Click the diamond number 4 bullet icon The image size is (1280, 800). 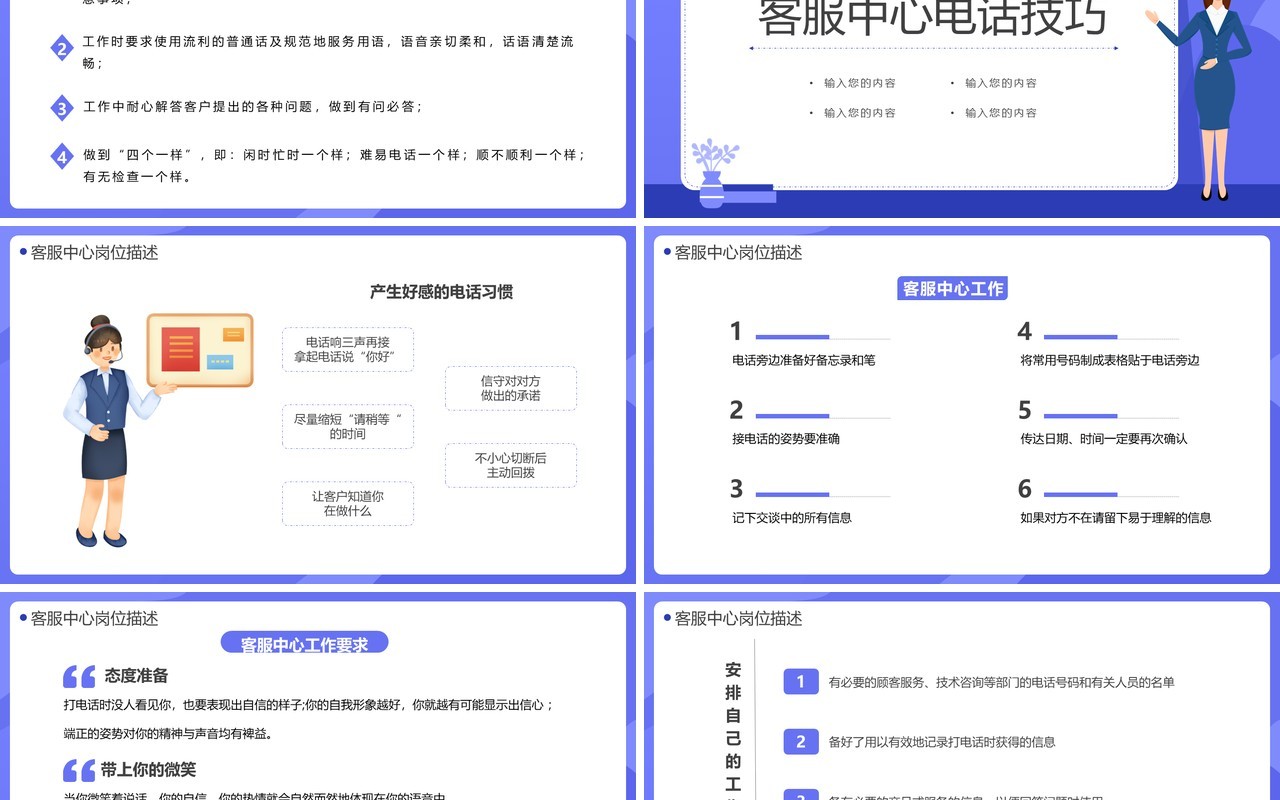pos(62,156)
